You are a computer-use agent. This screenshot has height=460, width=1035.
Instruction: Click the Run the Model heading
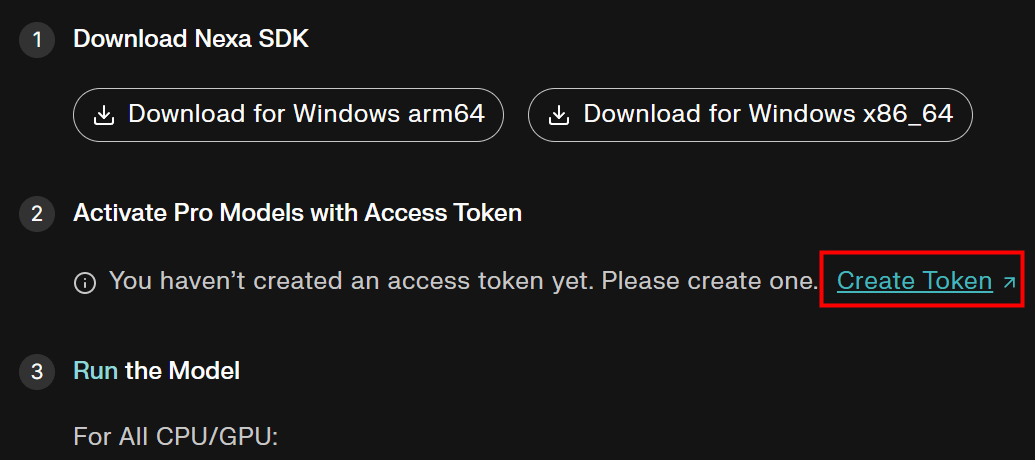156,372
